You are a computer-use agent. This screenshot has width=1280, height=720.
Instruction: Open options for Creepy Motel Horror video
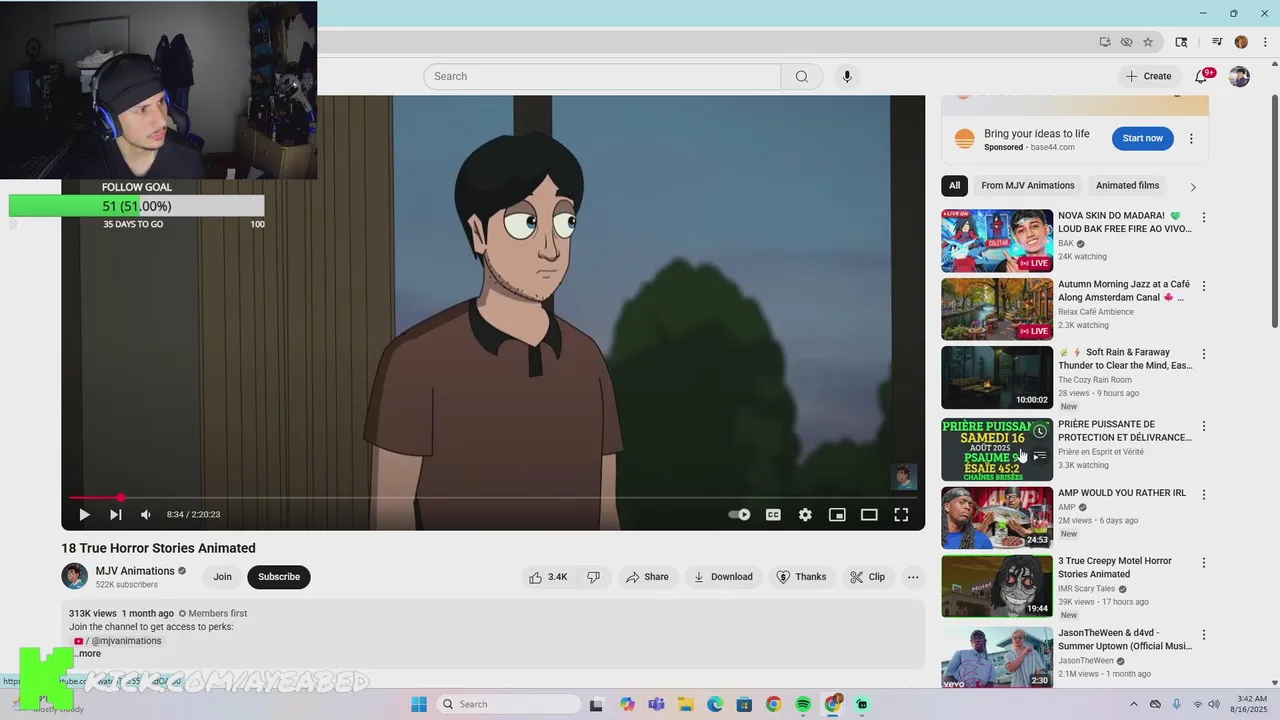(1204, 563)
